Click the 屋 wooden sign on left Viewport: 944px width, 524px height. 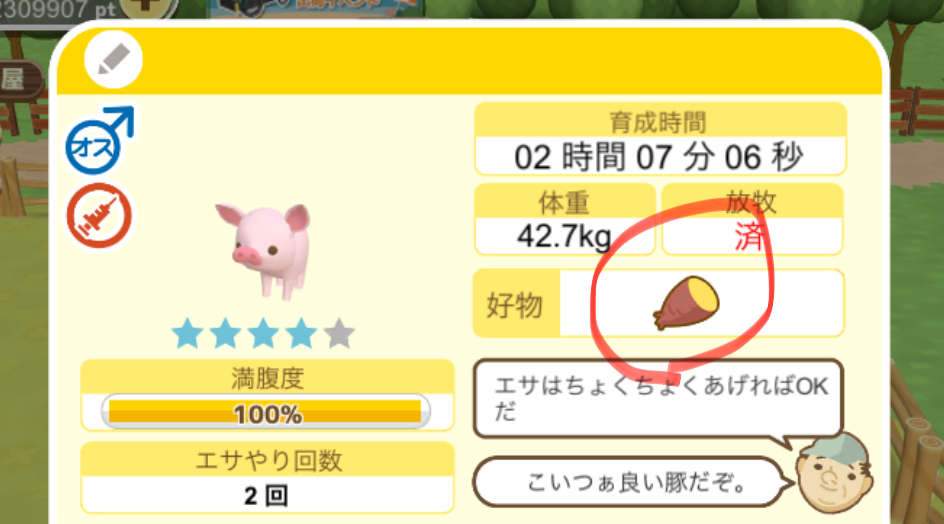(19, 80)
